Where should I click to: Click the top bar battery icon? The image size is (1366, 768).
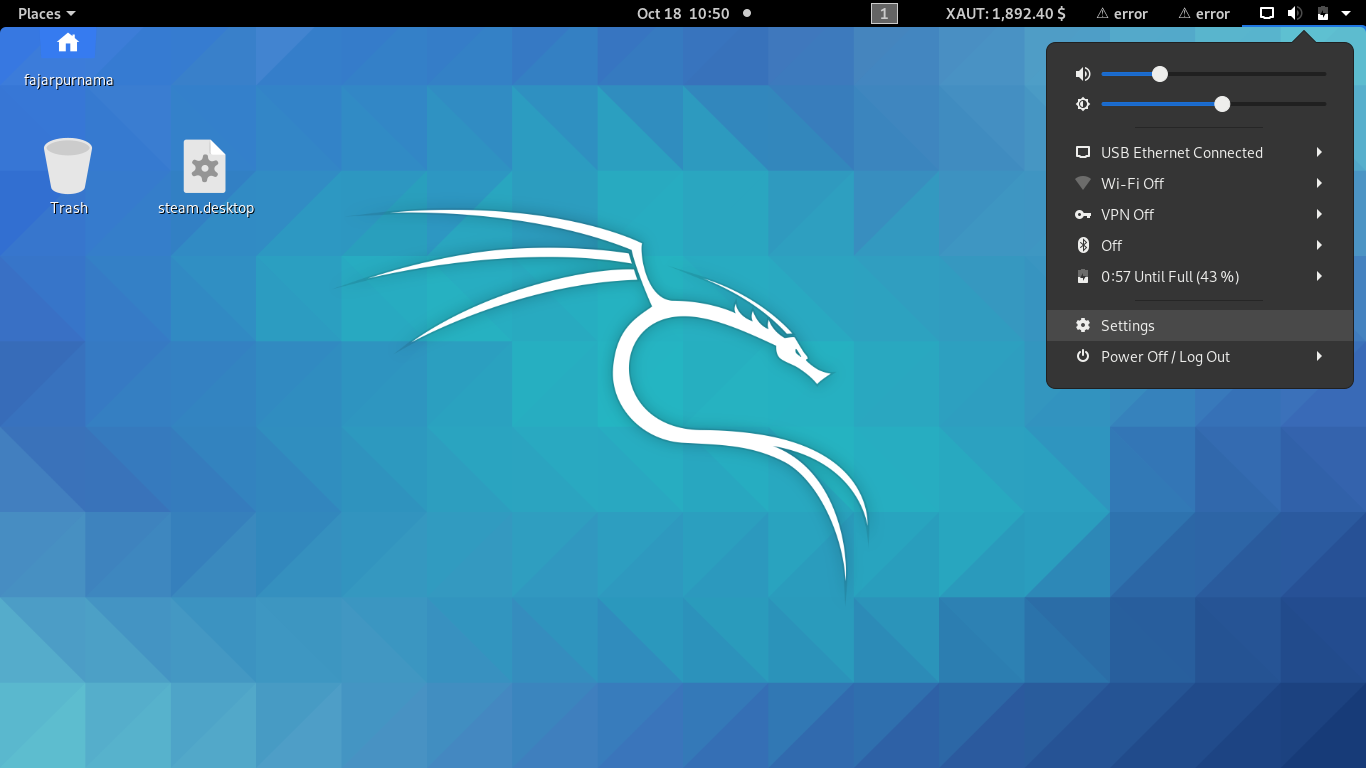[1322, 13]
